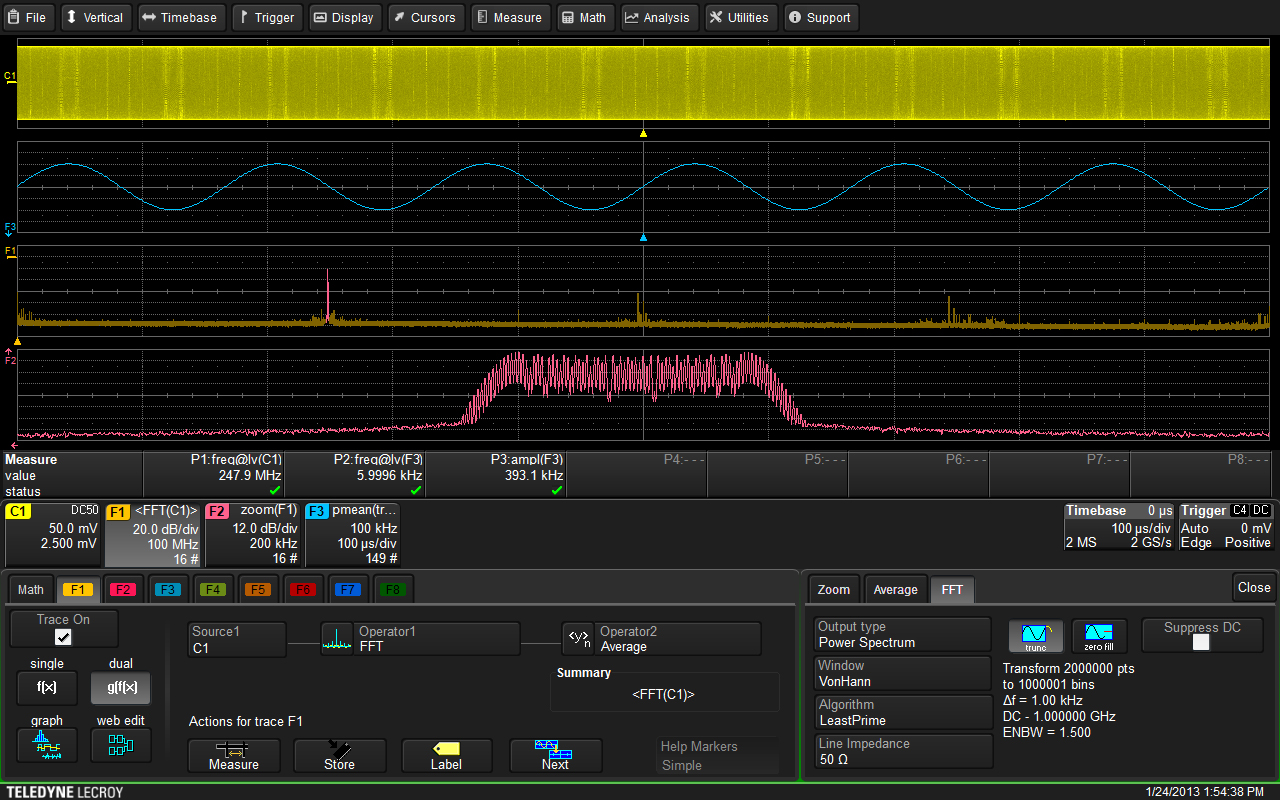Choose the dual g(f(x)) function icon
Image resolution: width=1280 pixels, height=800 pixels.
[x=120, y=687]
